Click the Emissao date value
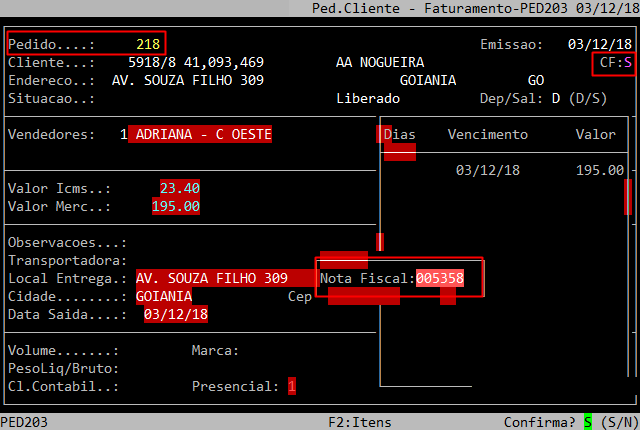 [596, 44]
